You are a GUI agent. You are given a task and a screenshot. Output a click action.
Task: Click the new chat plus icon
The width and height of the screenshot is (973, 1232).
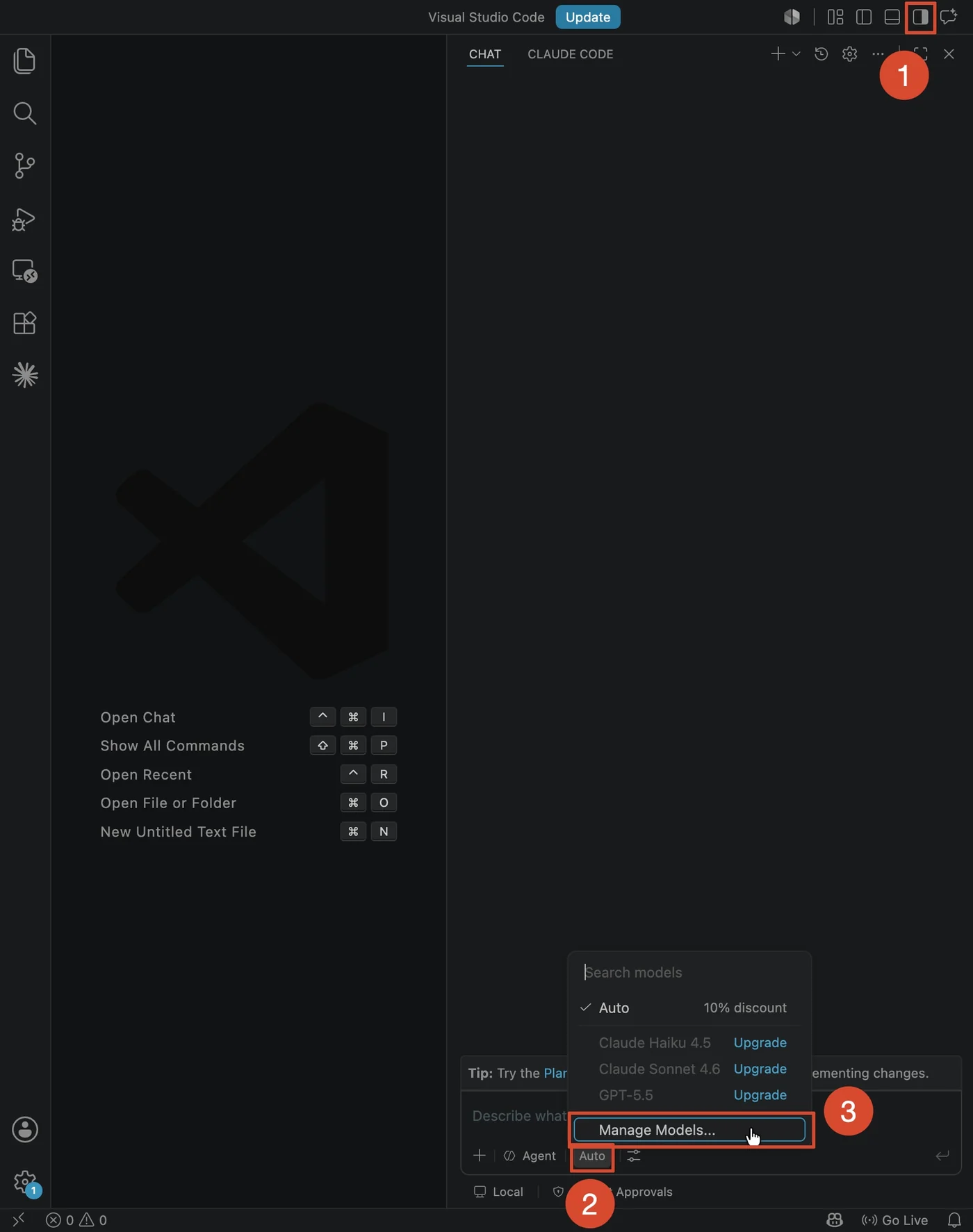click(778, 54)
